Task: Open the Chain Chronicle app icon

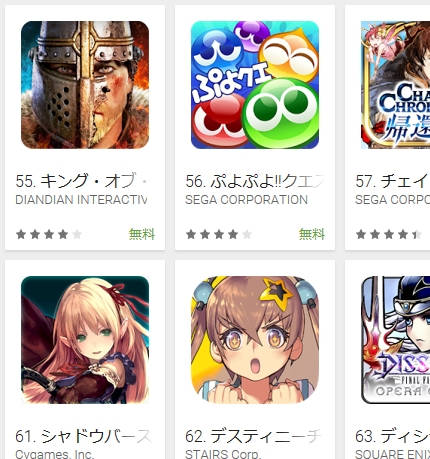Action: click(x=395, y=85)
